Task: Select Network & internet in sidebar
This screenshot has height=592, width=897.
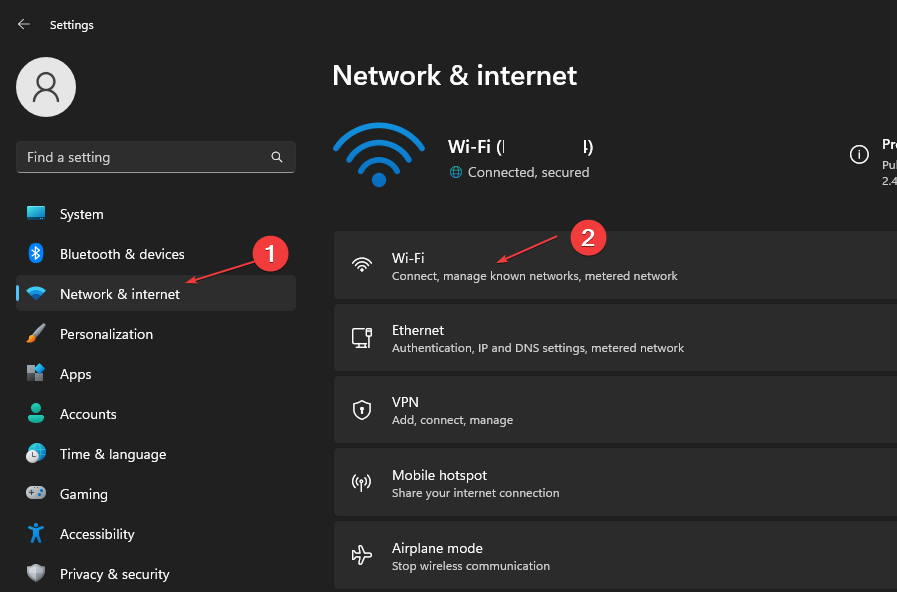Action: (120, 294)
